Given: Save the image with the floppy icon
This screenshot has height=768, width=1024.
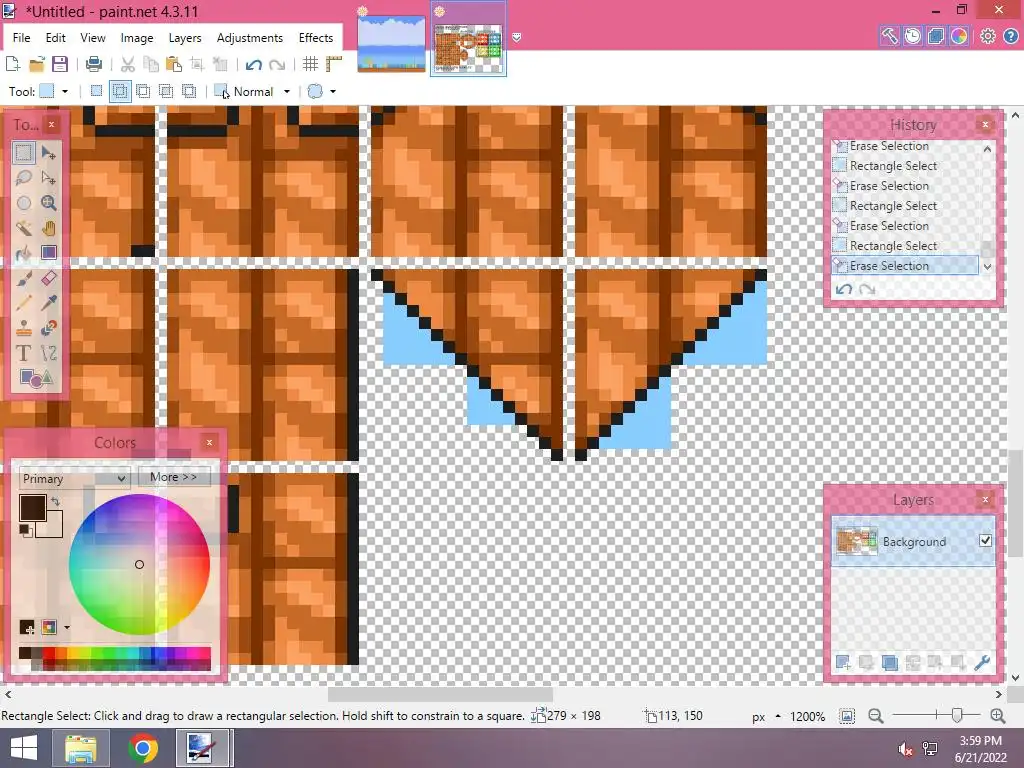Looking at the screenshot, I should coord(60,64).
